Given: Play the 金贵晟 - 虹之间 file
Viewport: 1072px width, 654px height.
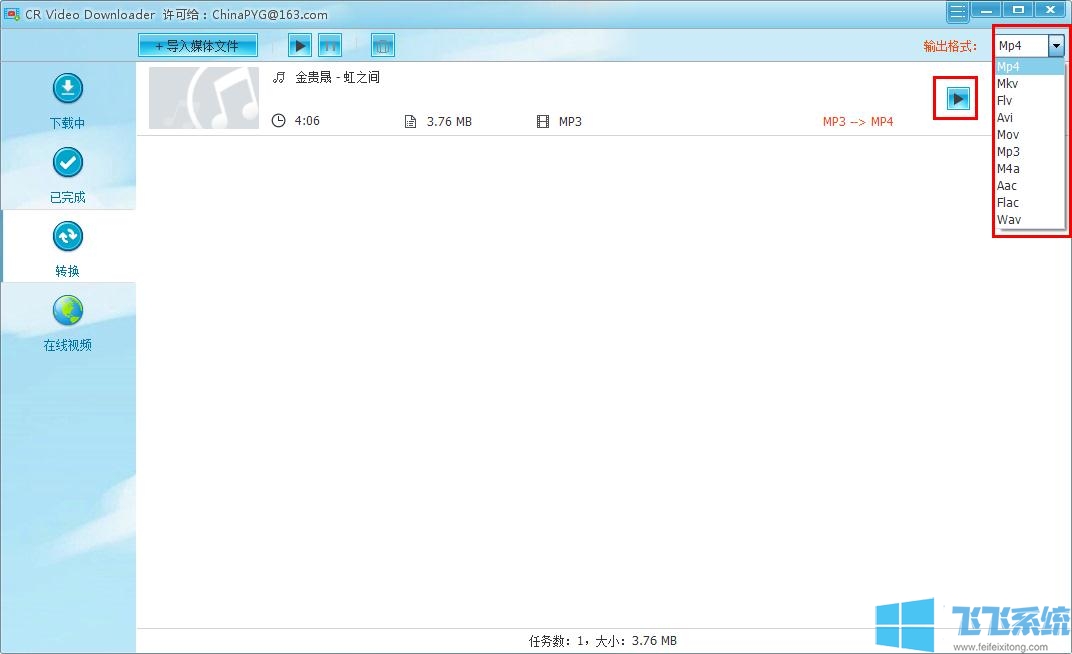Looking at the screenshot, I should (x=957, y=98).
